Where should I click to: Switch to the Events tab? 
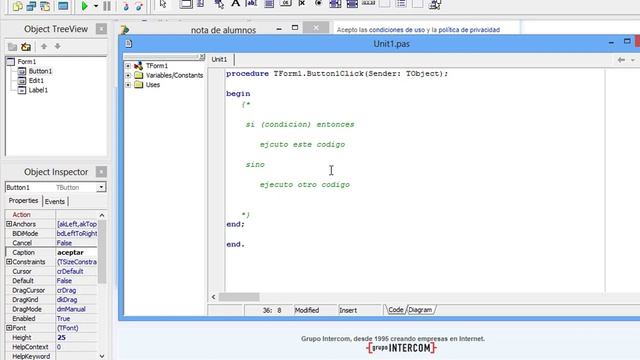click(55, 201)
